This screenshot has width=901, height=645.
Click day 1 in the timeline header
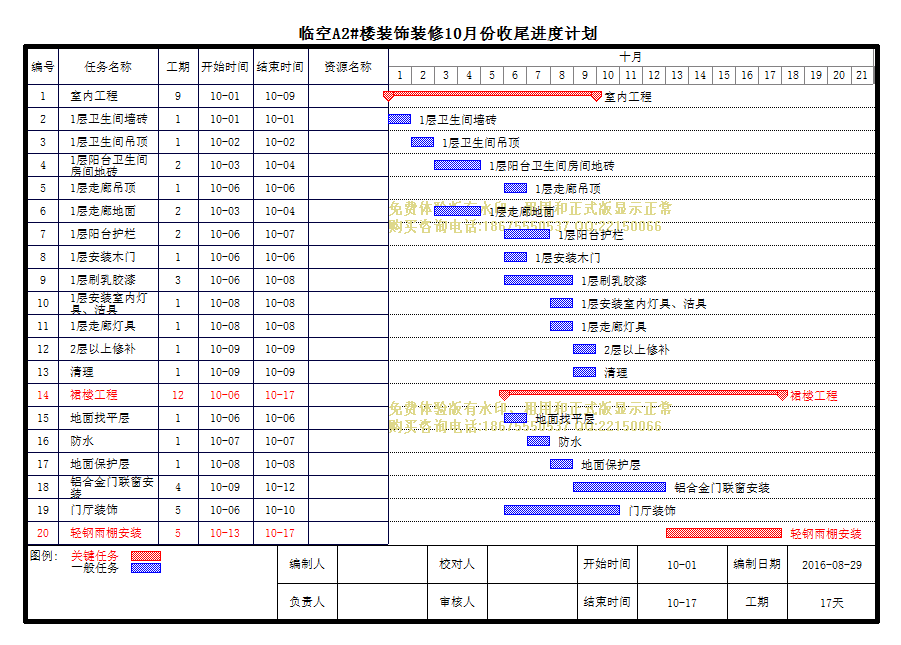coord(400,75)
